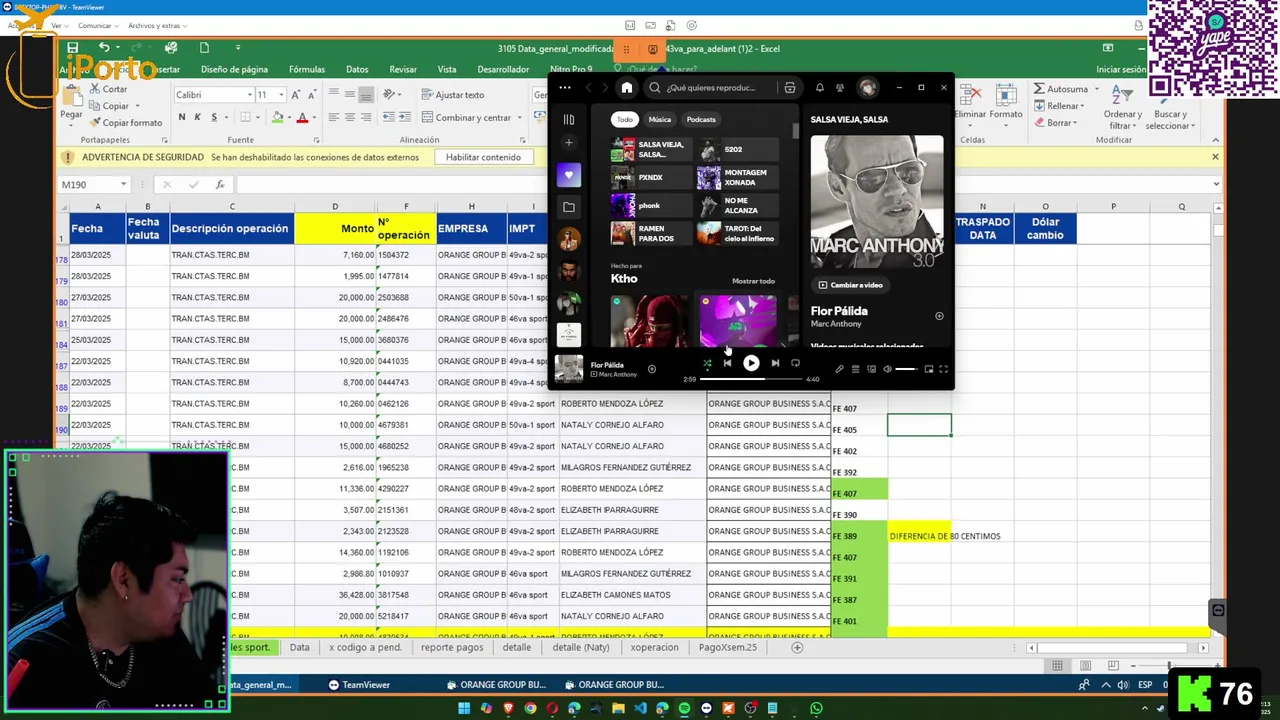1280x720 pixels.
Task: Save the Excel workbook with the disk icon
Action: [x=73, y=48]
